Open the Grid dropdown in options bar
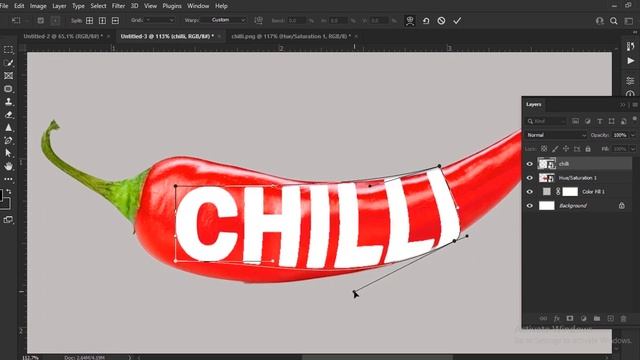This screenshot has height=360, width=640. coord(160,20)
